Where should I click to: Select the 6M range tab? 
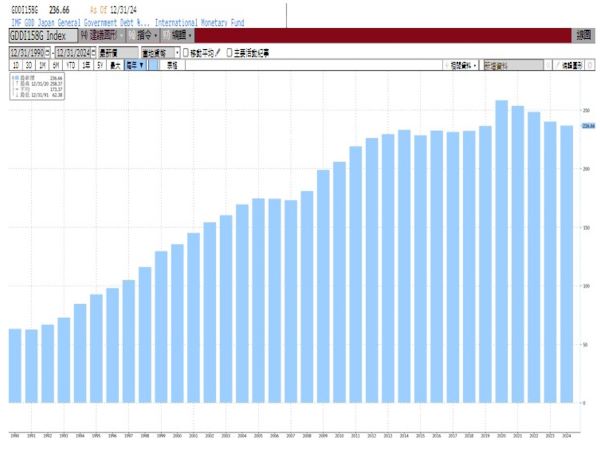pyautogui.click(x=56, y=65)
